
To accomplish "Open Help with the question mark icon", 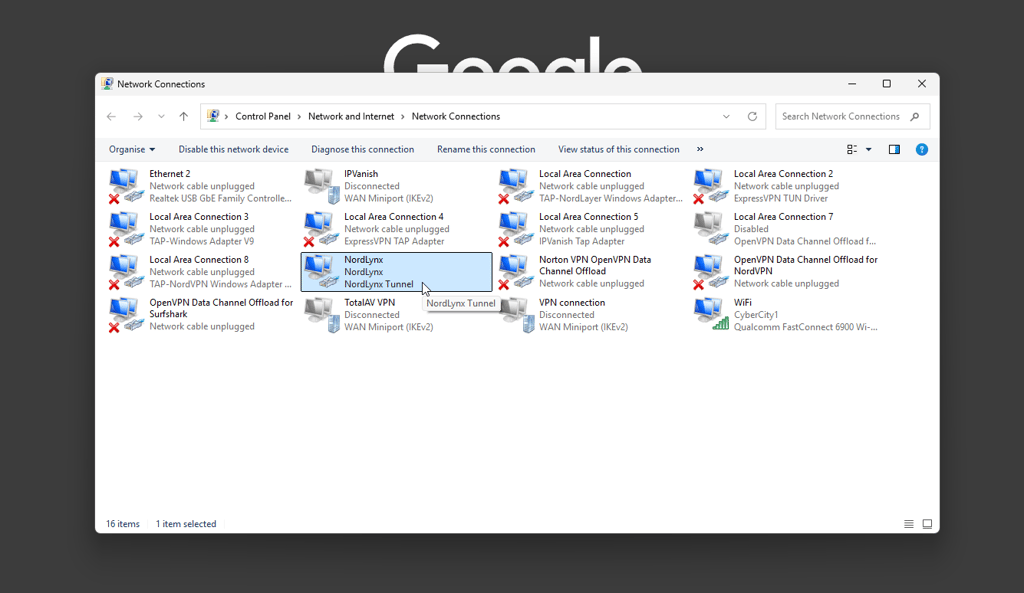I will click(x=921, y=150).
